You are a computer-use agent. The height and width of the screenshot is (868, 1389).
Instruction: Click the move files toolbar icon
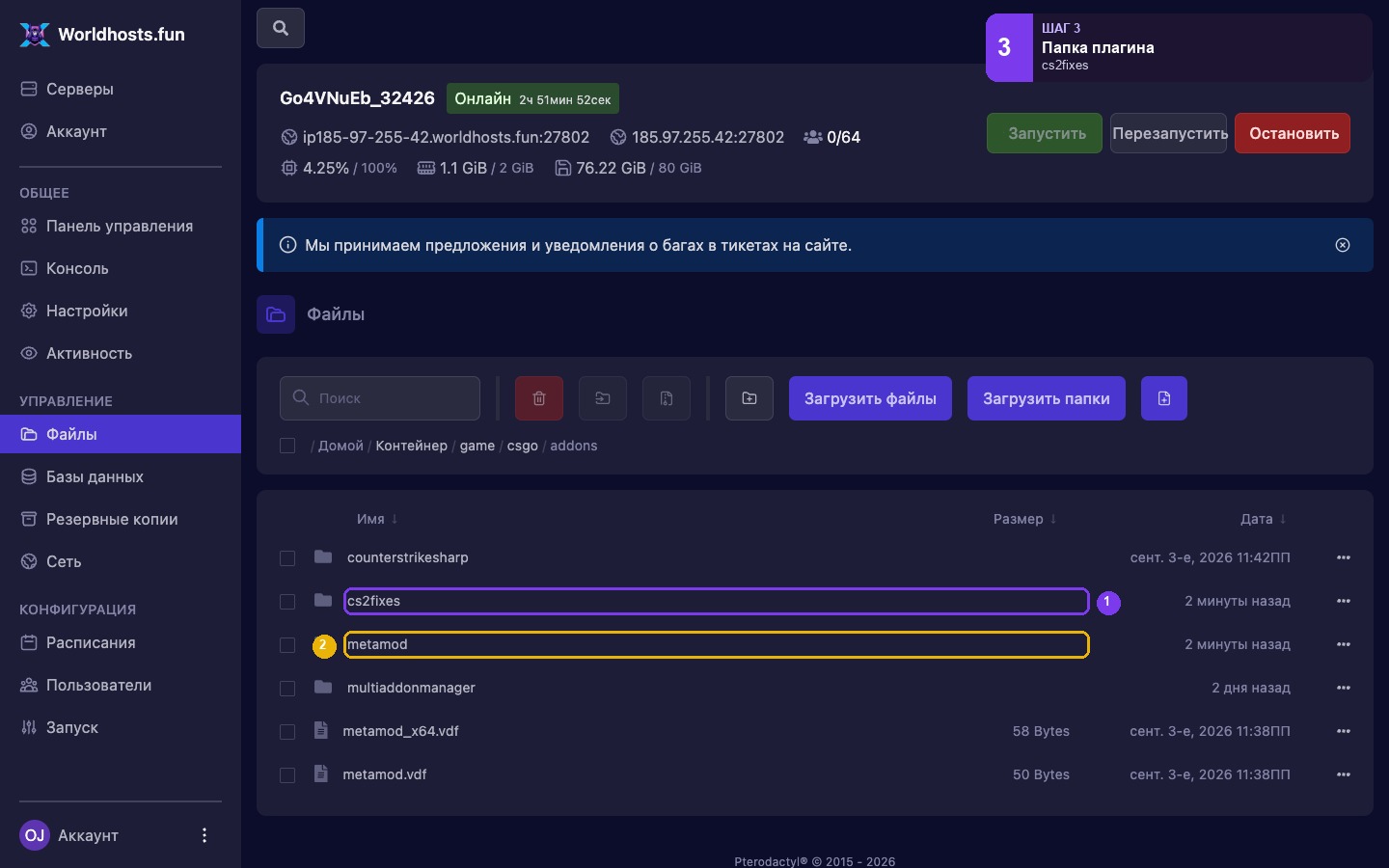click(x=603, y=398)
